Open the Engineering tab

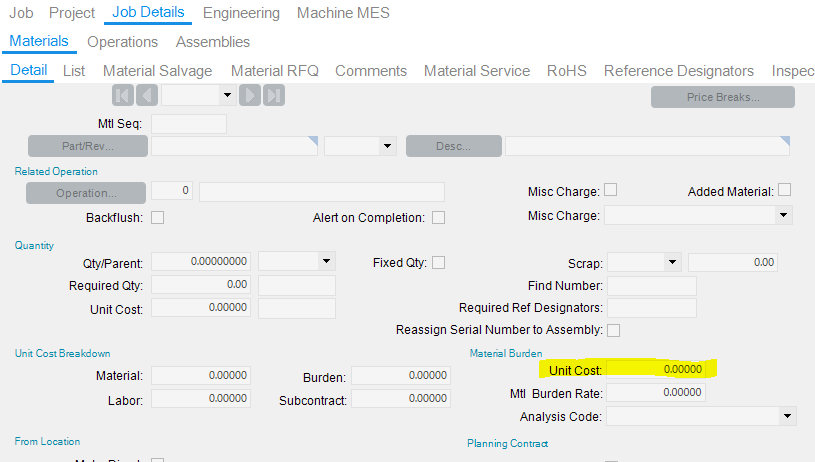(241, 12)
